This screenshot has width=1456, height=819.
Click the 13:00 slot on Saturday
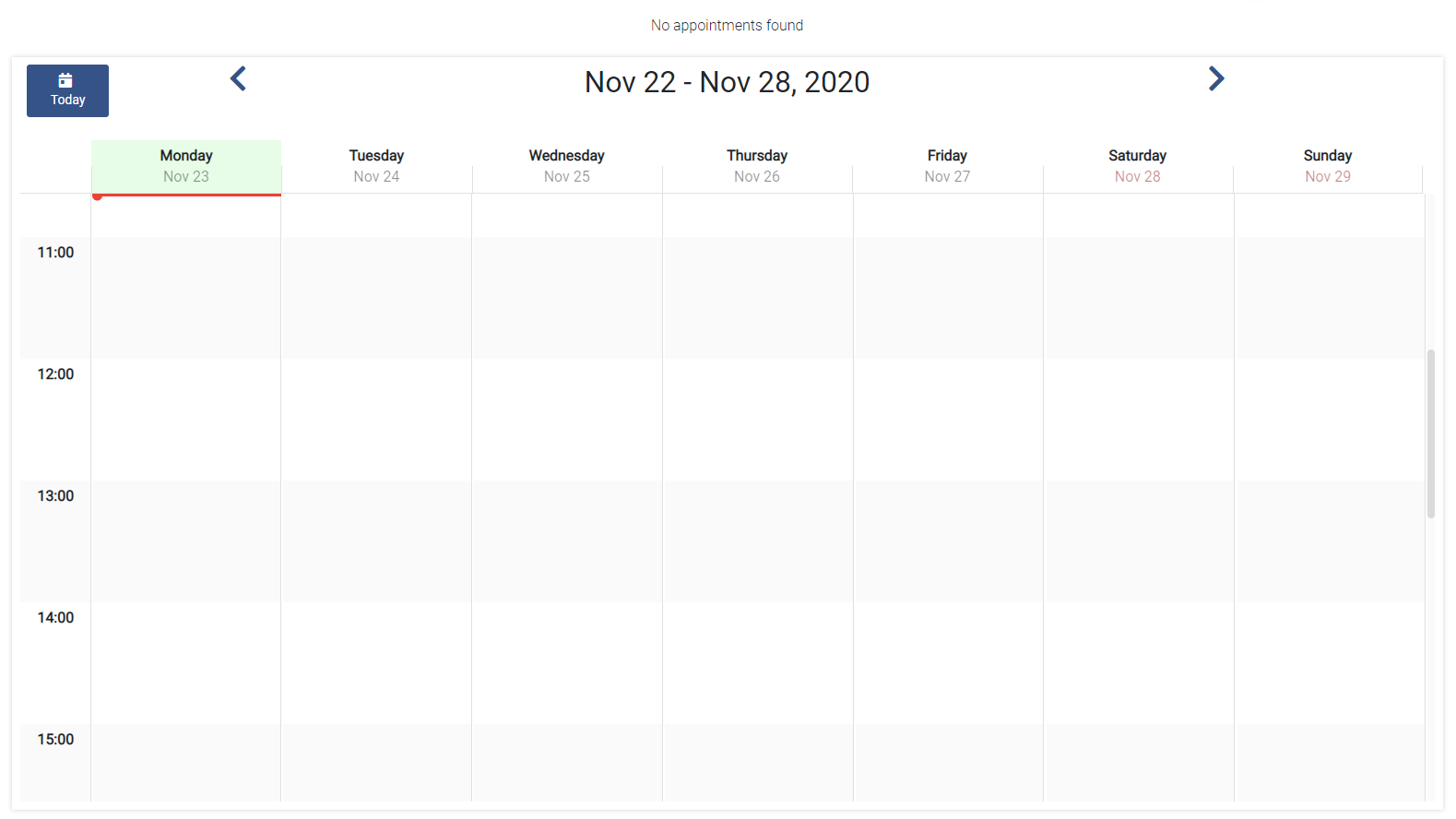[1139, 541]
